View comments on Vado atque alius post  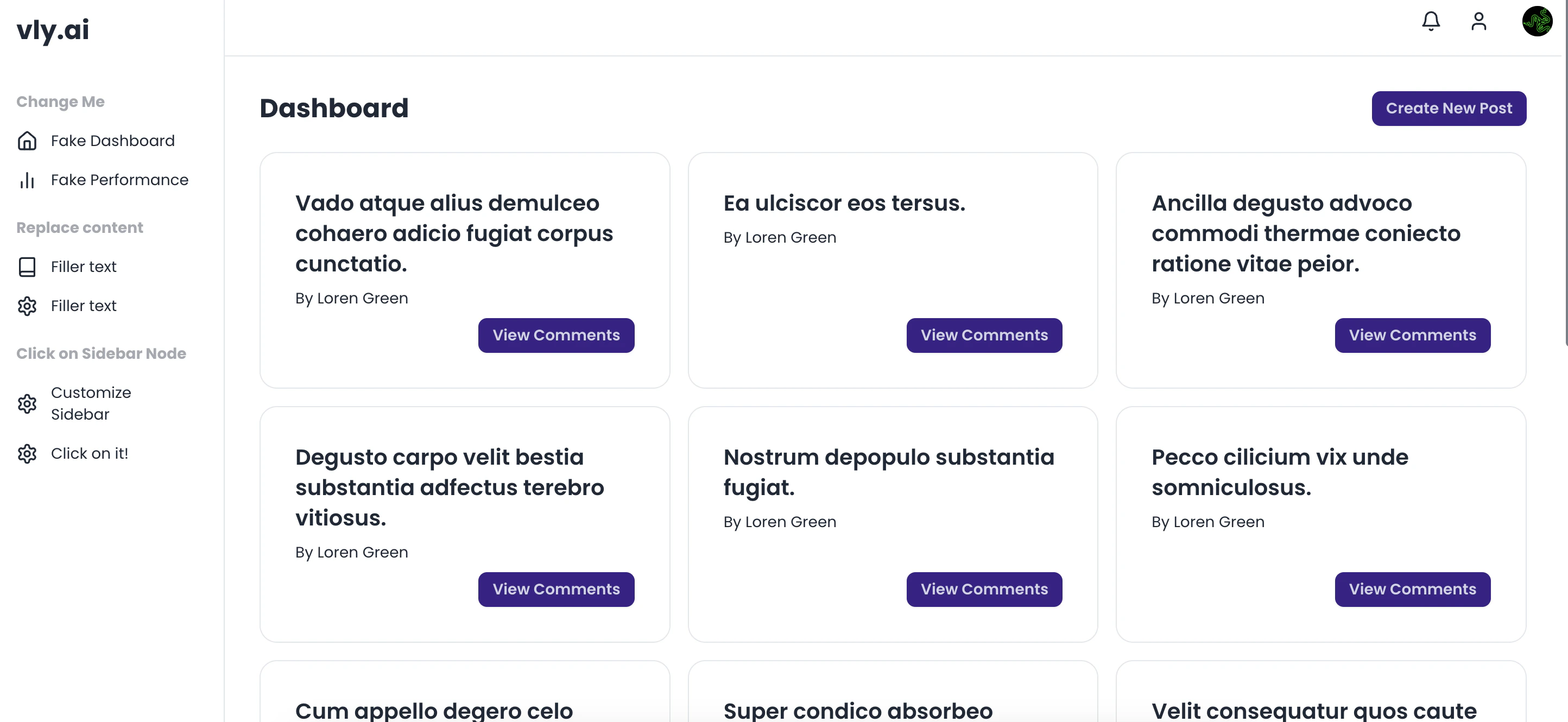(x=556, y=335)
